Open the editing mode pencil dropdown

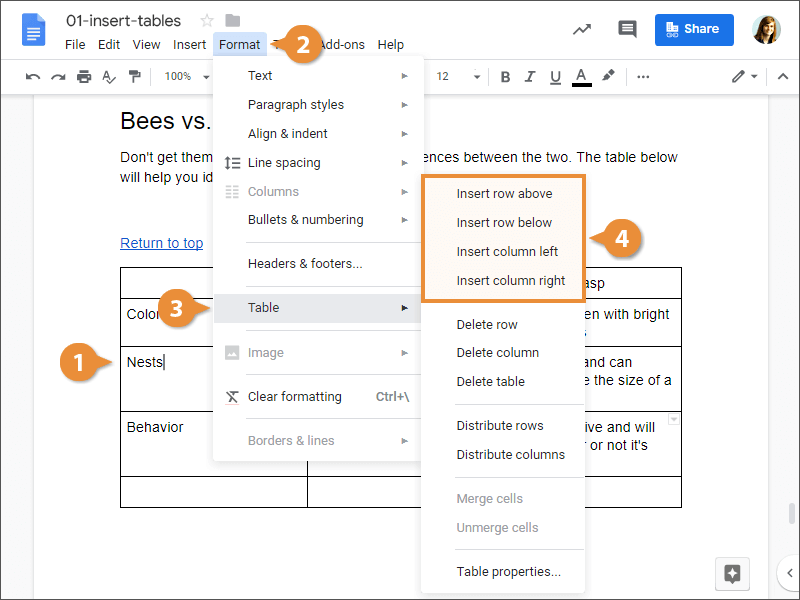point(744,77)
